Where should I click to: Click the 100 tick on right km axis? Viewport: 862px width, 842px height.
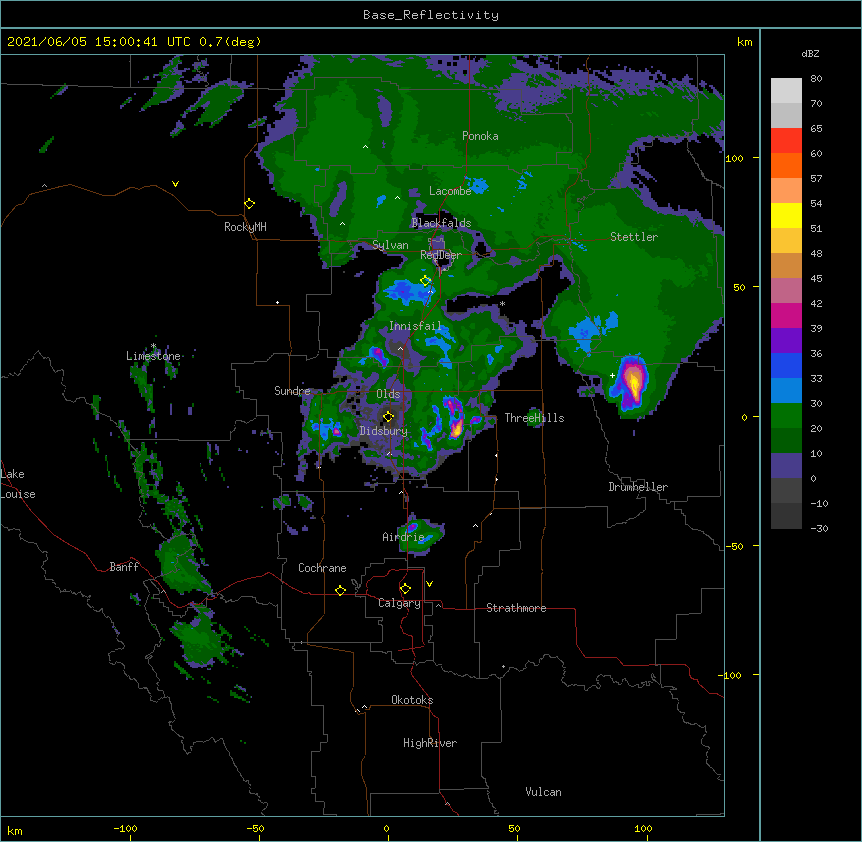[734, 158]
